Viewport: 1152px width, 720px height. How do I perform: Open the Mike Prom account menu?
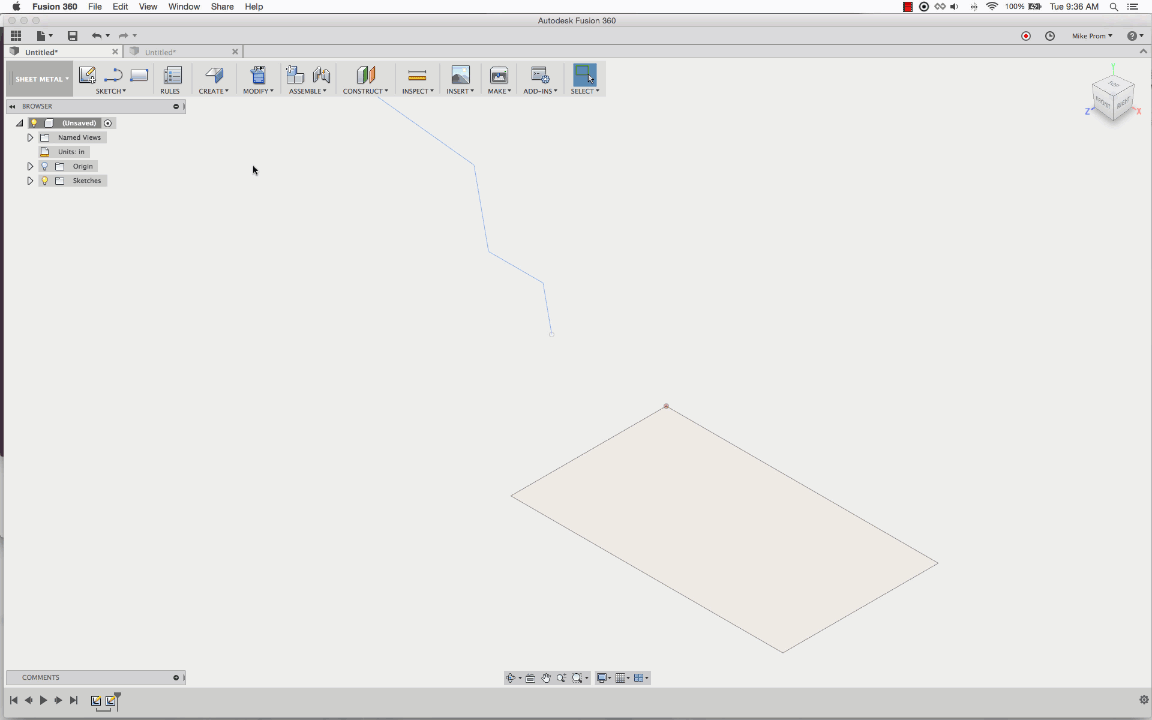pos(1092,36)
